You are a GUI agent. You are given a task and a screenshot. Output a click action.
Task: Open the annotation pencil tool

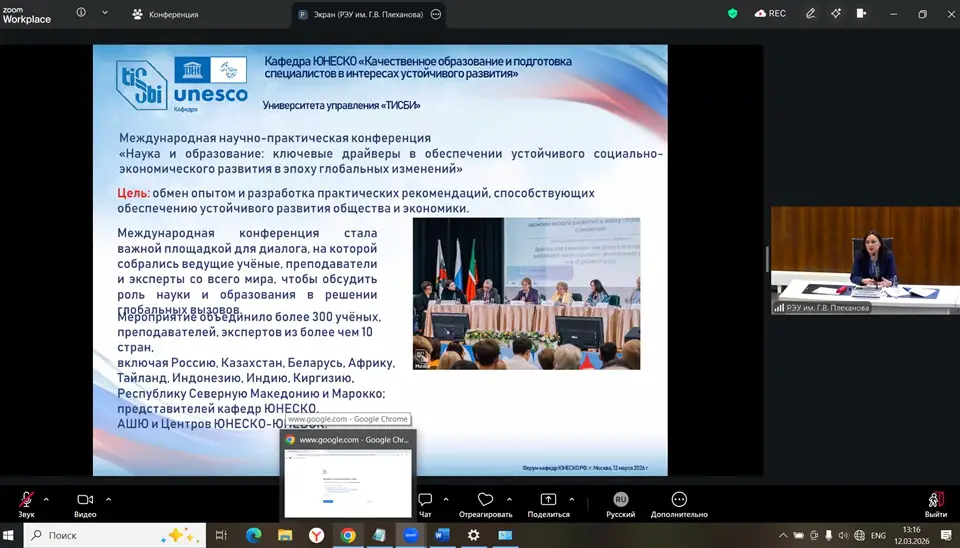point(811,14)
